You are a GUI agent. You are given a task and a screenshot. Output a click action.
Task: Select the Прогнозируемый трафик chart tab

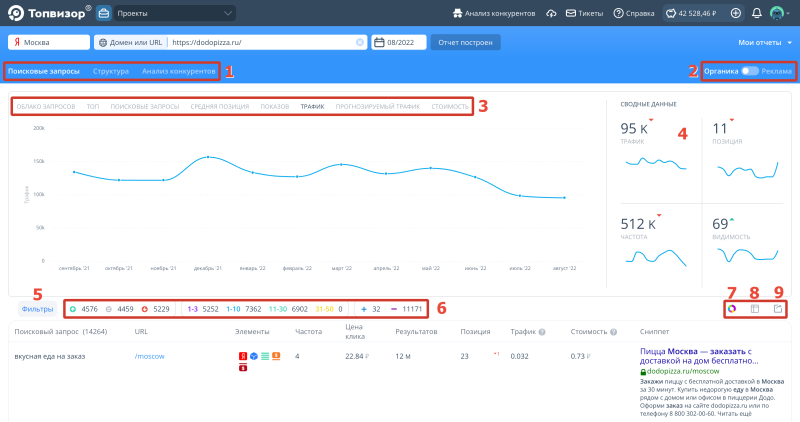tap(378, 105)
